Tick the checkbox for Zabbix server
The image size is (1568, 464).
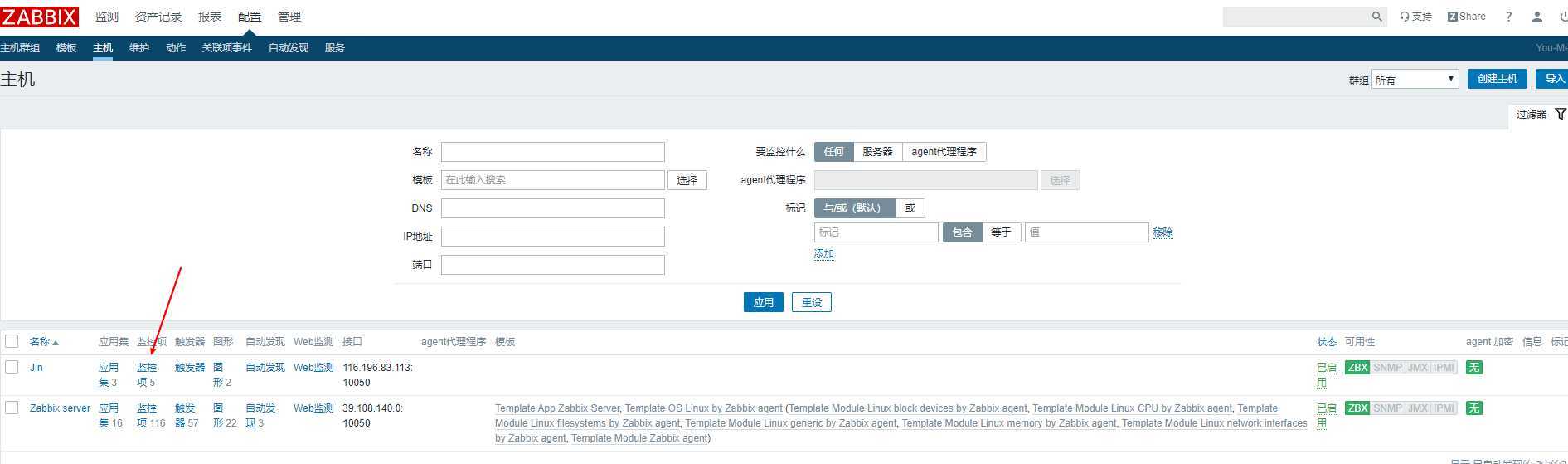click(12, 408)
